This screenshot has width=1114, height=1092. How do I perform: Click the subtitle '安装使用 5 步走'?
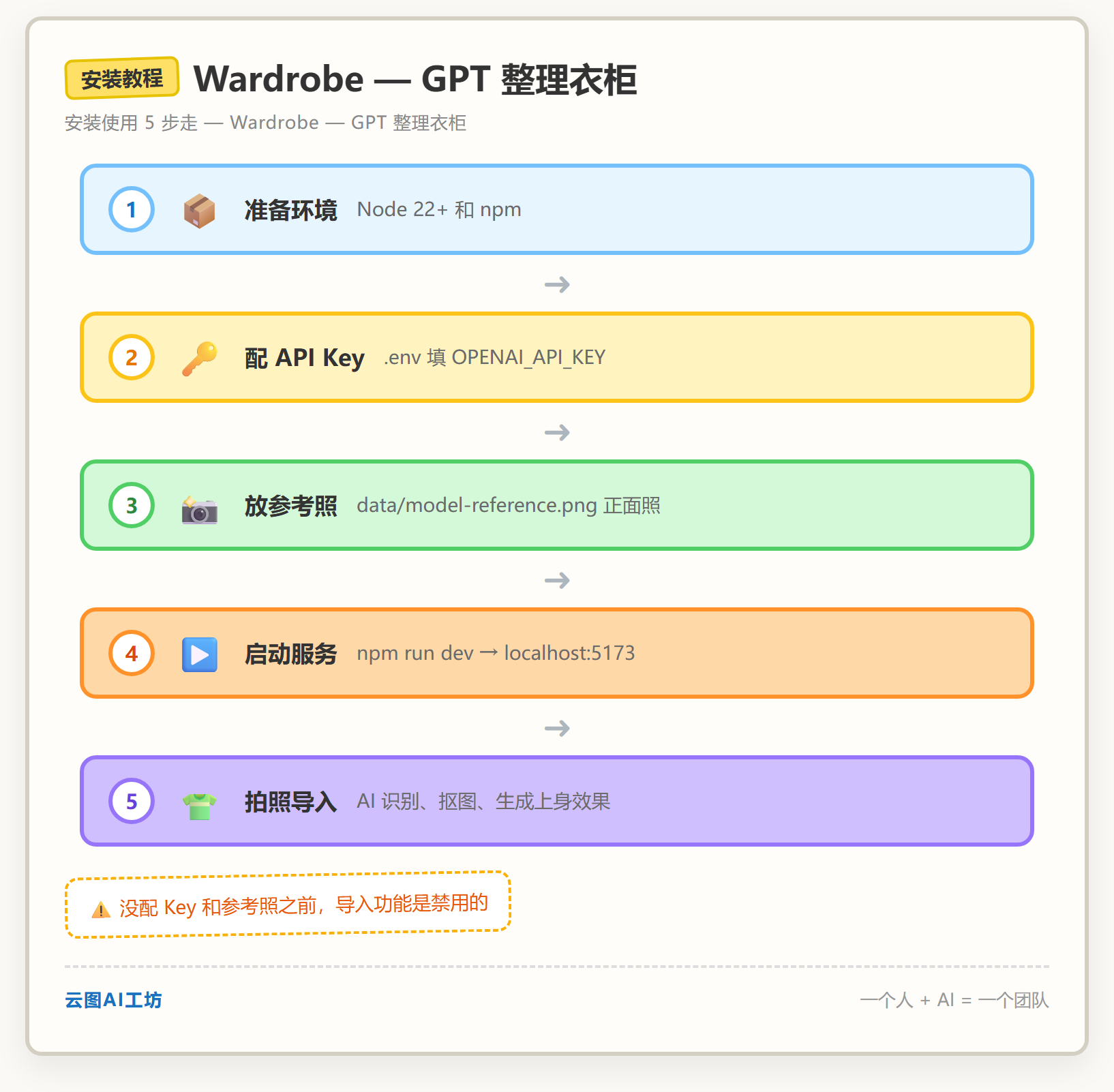pyautogui.click(x=131, y=123)
